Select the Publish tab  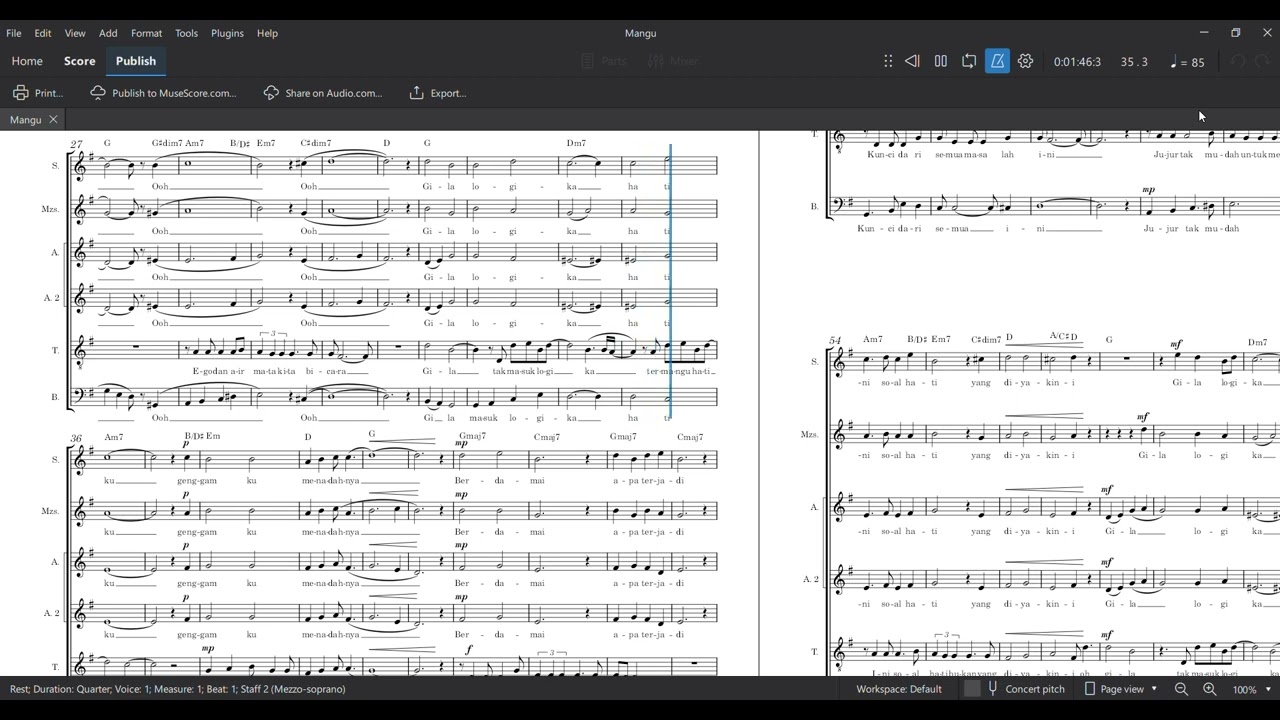pyautogui.click(x=136, y=61)
